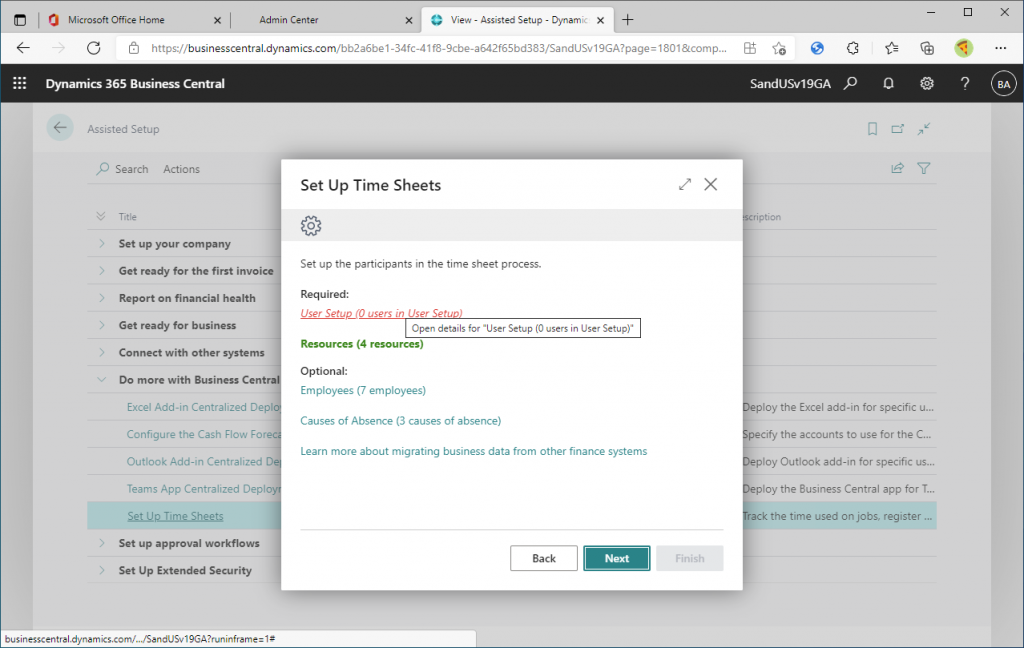Open the Causes of Absence link
The width and height of the screenshot is (1024, 648).
click(400, 421)
